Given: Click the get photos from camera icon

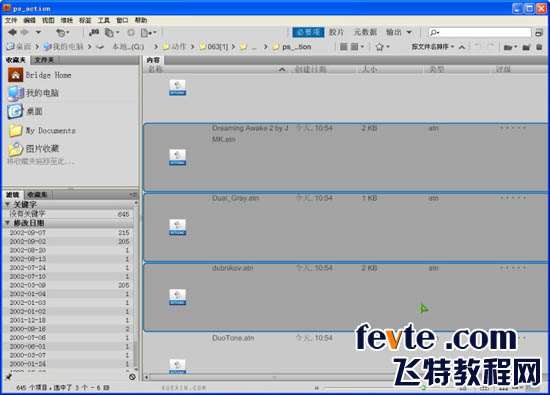Looking at the screenshot, I should 94,33.
